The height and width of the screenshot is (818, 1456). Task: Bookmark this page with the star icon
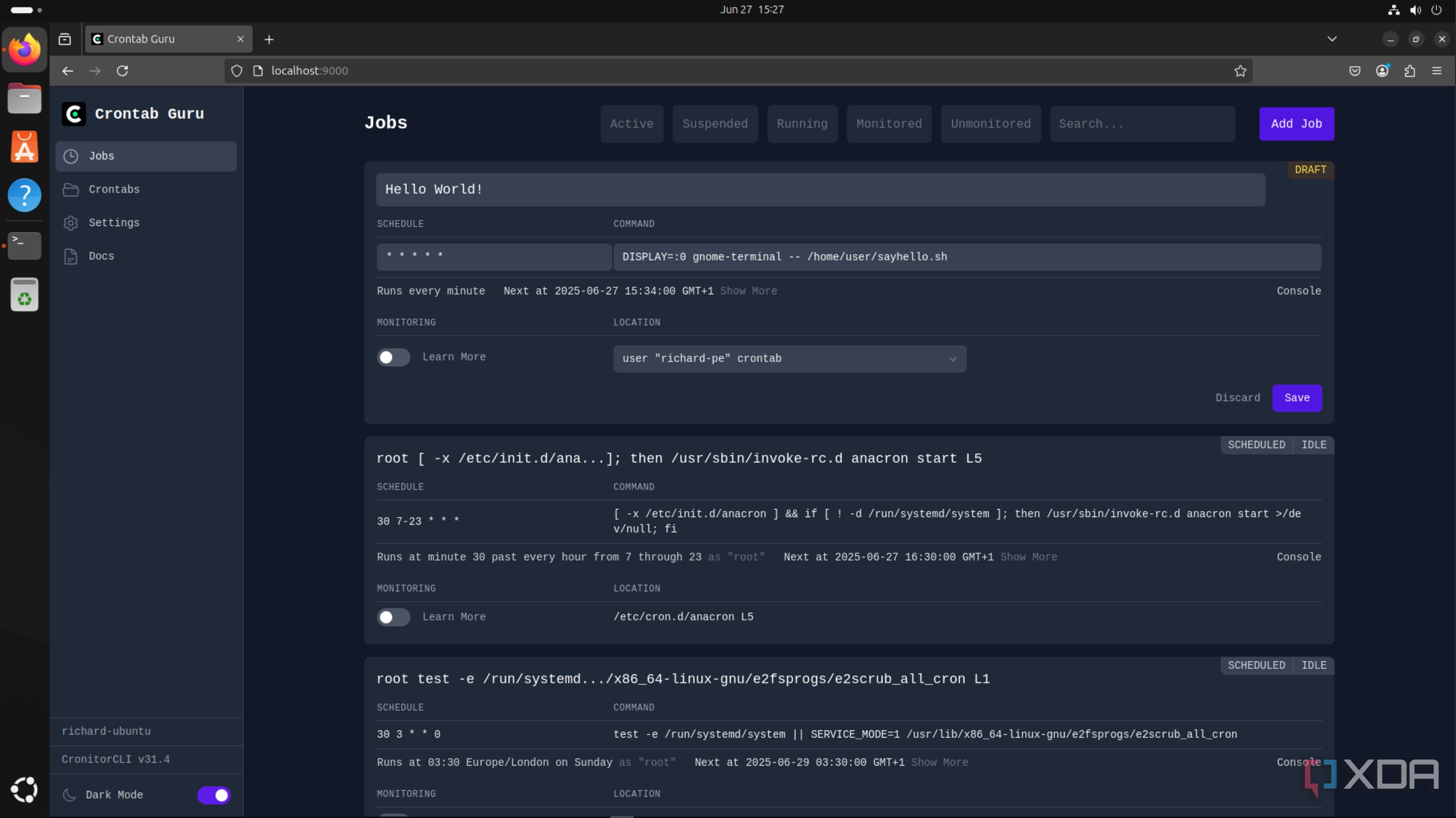pos(1240,70)
